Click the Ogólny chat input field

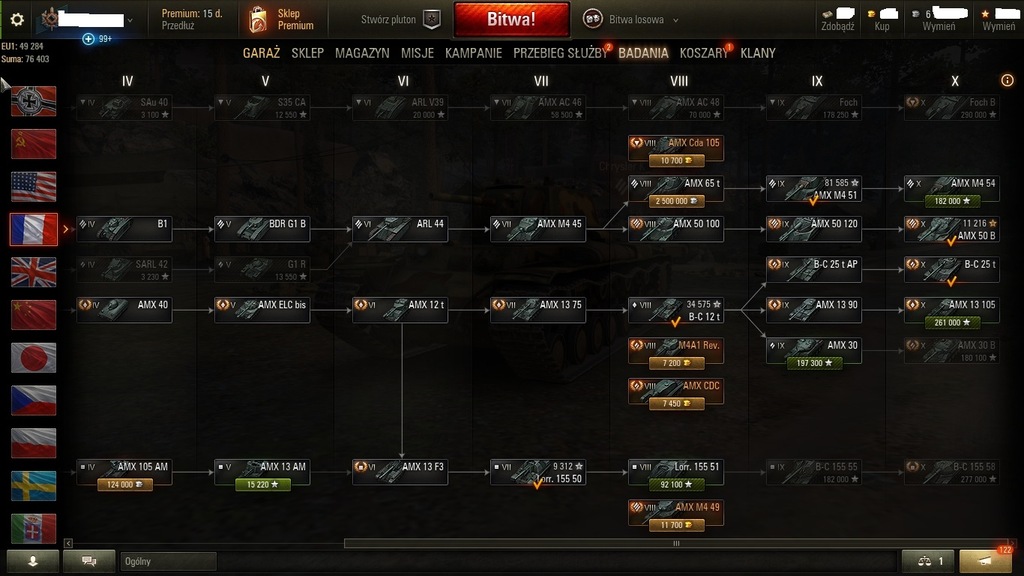pyautogui.click(x=168, y=561)
